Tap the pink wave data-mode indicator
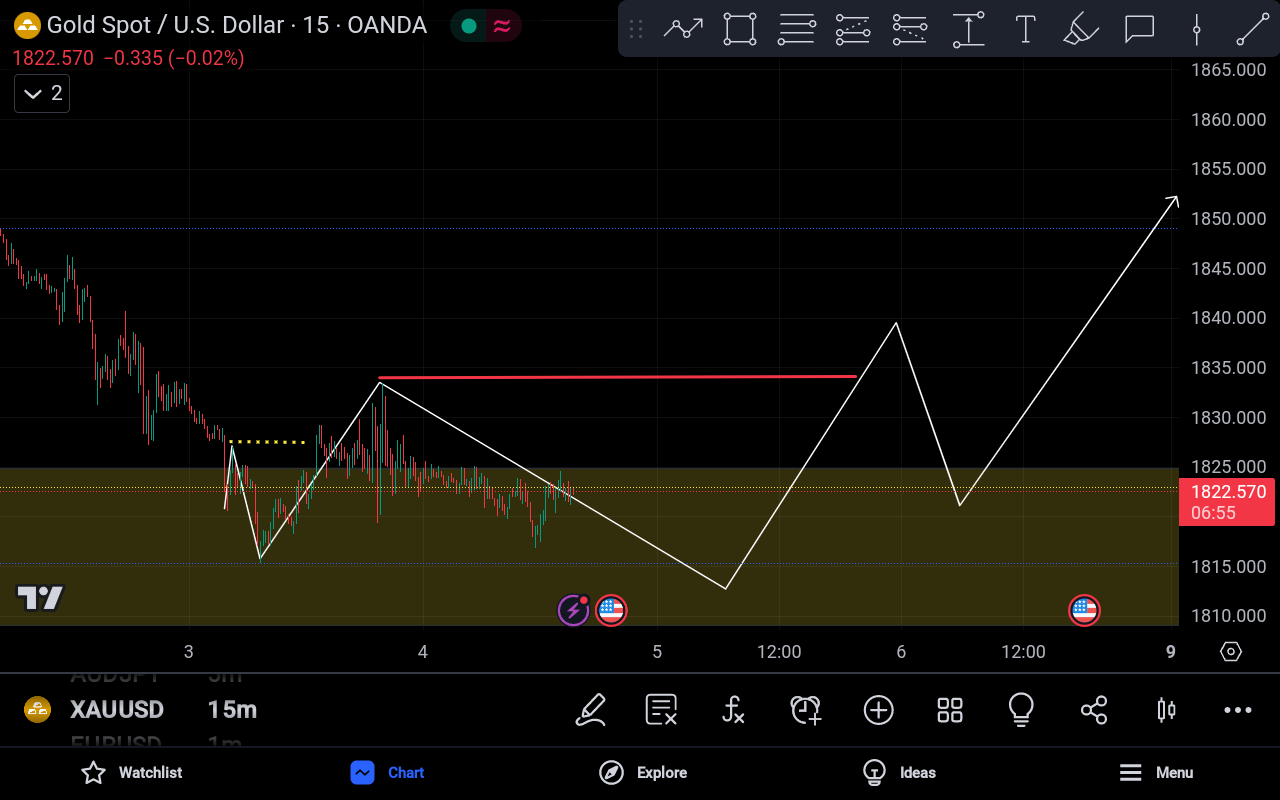This screenshot has width=1280, height=800. coord(501,26)
